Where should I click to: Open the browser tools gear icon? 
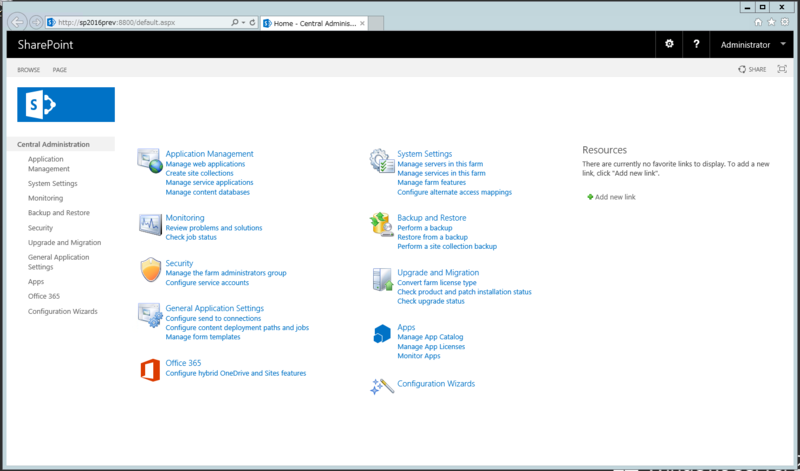pyautogui.click(x=785, y=22)
